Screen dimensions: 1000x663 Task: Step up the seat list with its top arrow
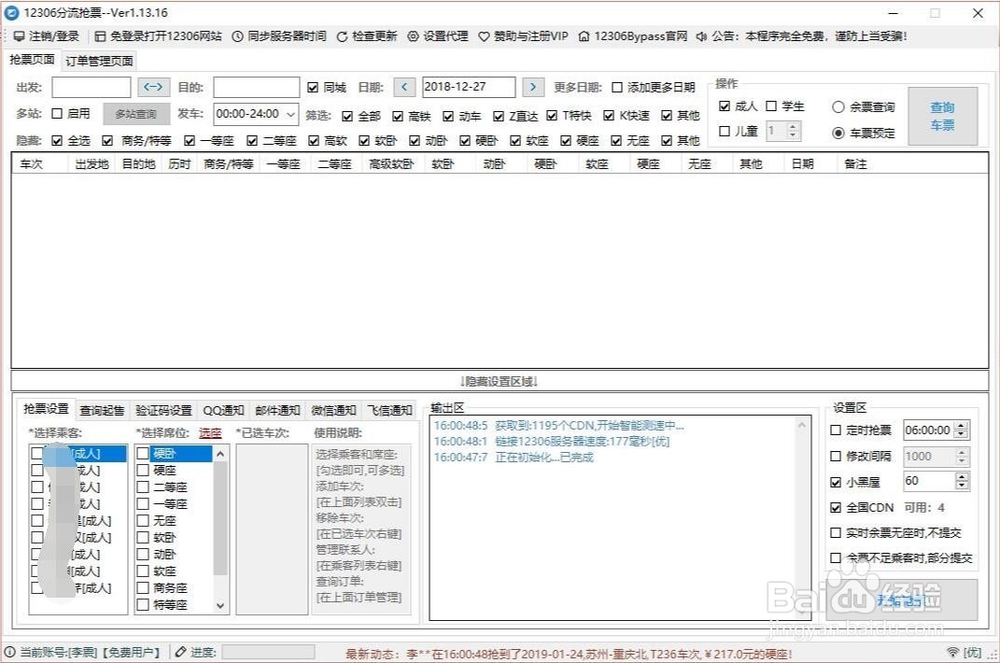tap(221, 454)
